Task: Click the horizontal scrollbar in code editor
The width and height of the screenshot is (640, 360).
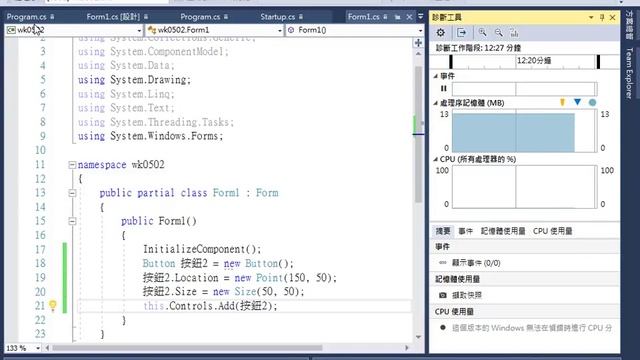Action: 187,348
